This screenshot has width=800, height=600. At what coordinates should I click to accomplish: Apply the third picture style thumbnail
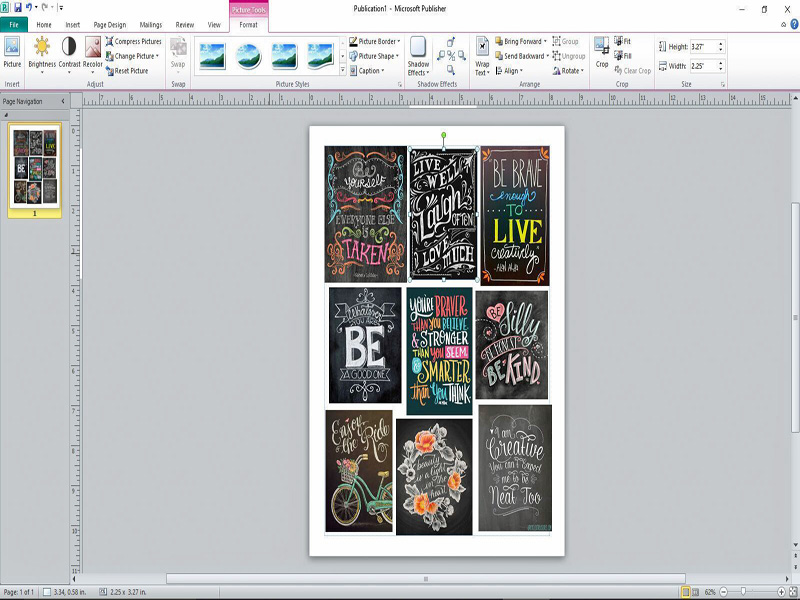[x=284, y=56]
